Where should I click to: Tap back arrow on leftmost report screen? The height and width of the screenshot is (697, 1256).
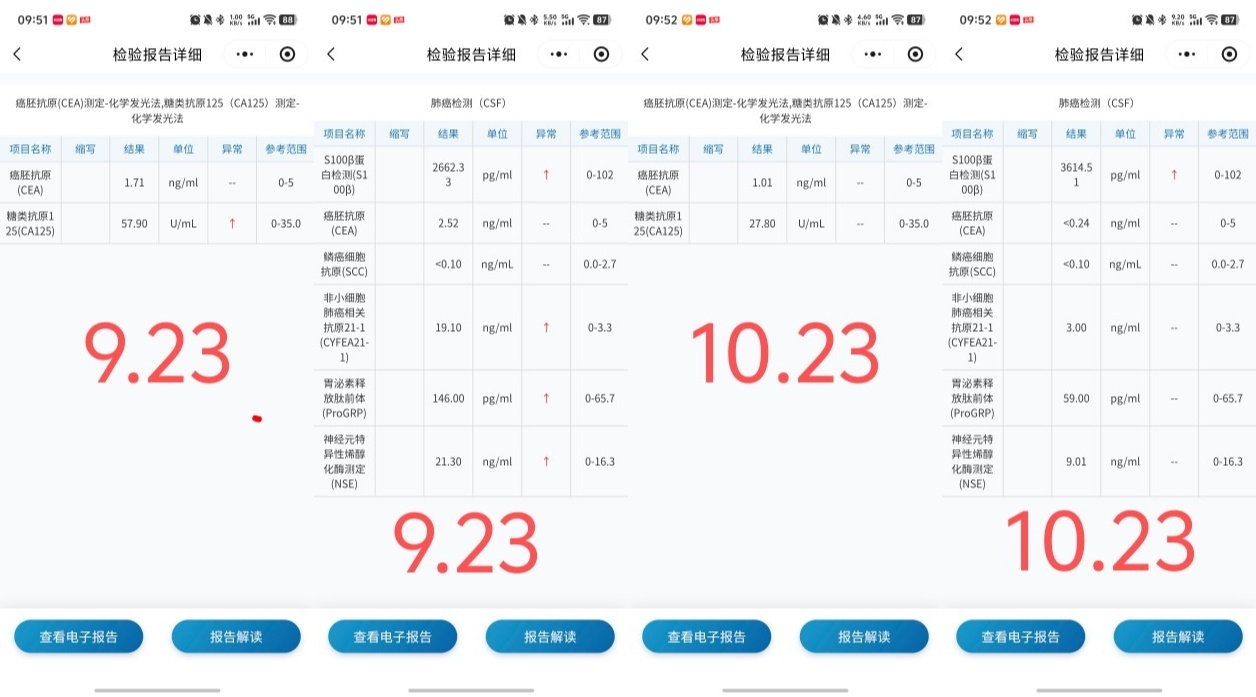(17, 55)
